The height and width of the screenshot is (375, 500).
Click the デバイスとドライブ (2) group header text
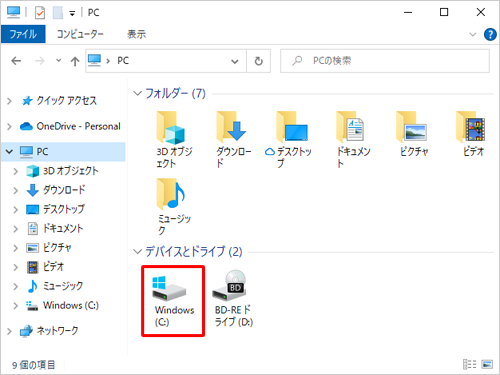point(194,252)
